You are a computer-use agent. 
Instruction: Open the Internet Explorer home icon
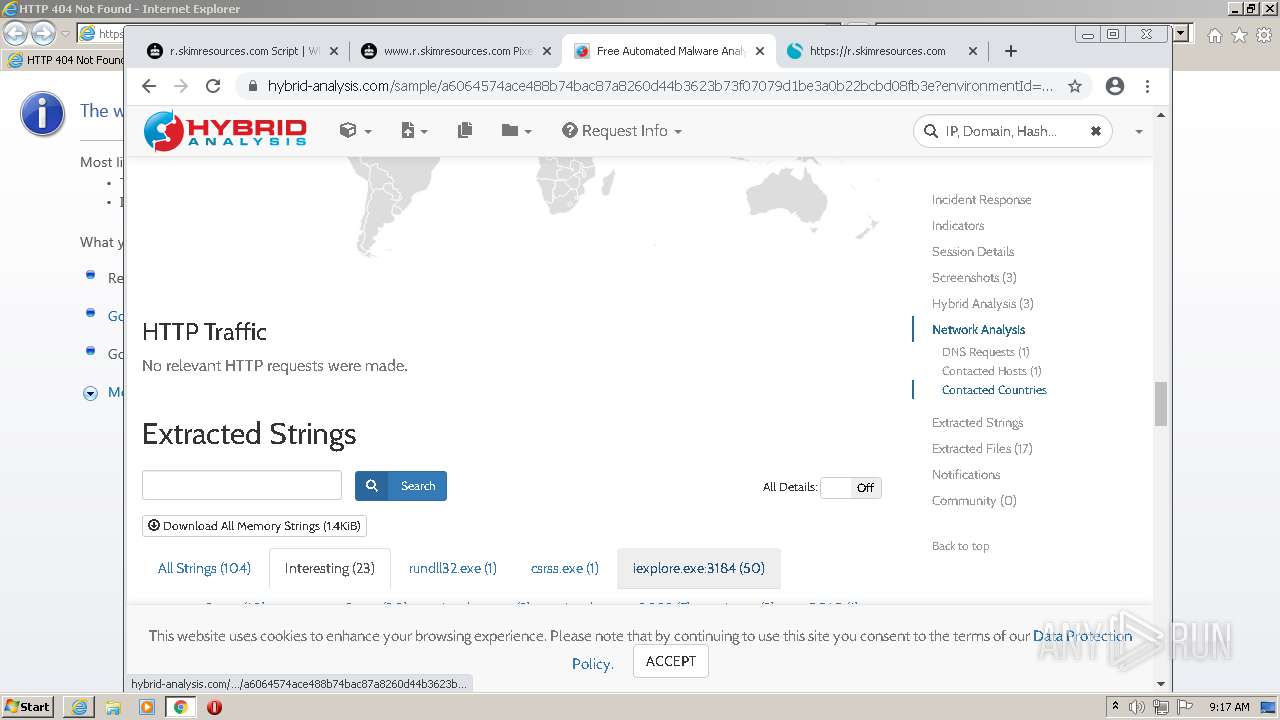click(x=1214, y=35)
